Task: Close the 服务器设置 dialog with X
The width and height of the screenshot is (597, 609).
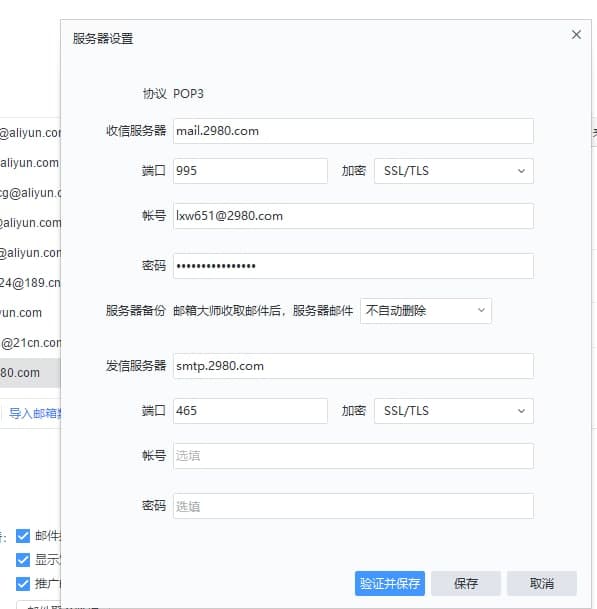Action: click(576, 35)
